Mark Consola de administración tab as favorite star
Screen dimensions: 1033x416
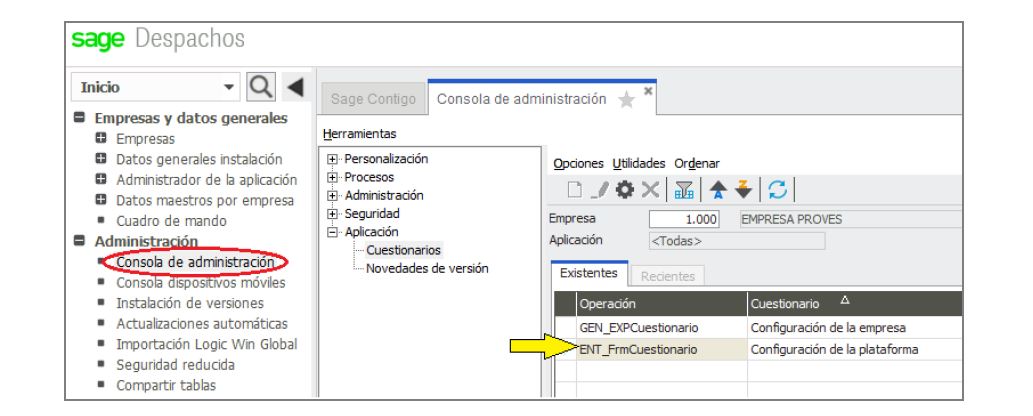(x=627, y=100)
